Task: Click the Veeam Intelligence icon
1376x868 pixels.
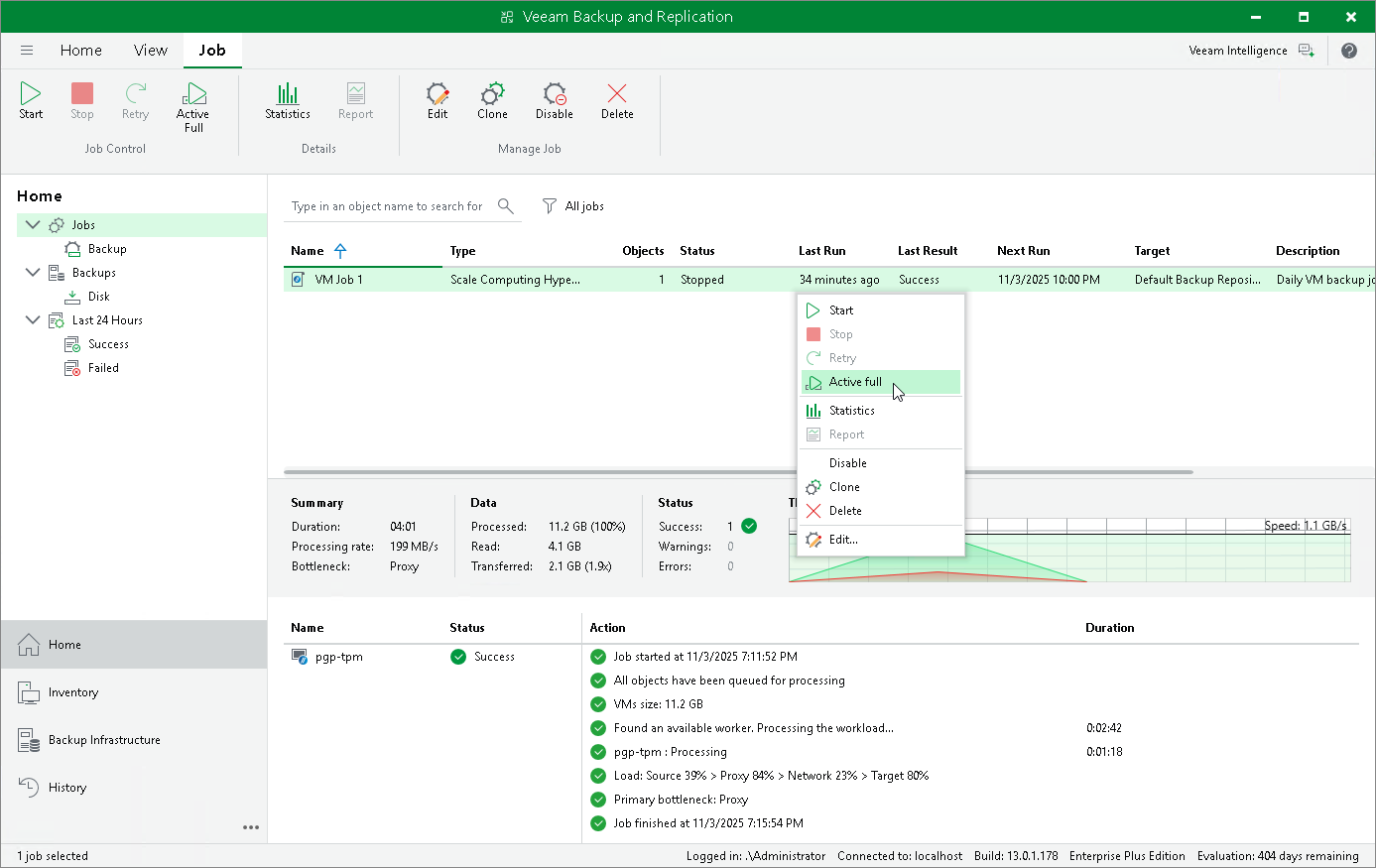Action: pos(1307,51)
